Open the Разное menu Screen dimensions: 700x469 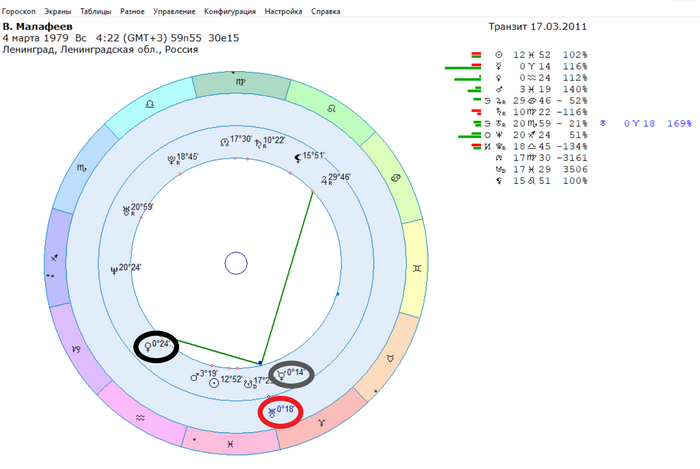pos(132,12)
